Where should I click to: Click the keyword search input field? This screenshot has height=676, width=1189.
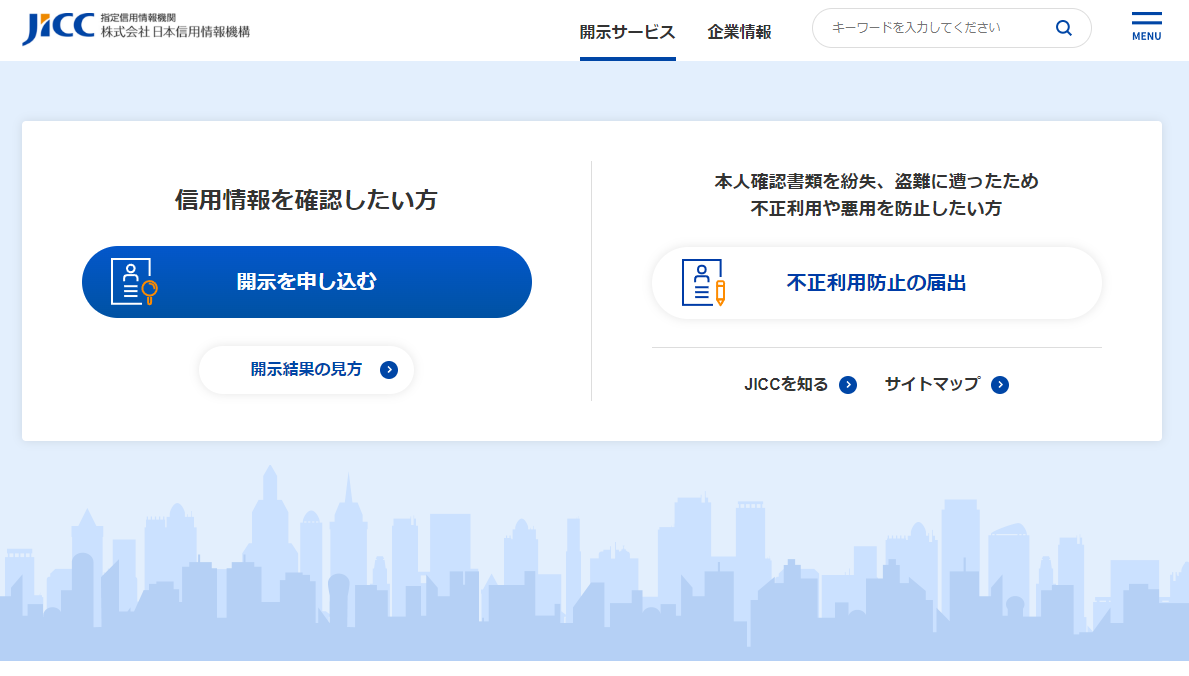[x=930, y=28]
